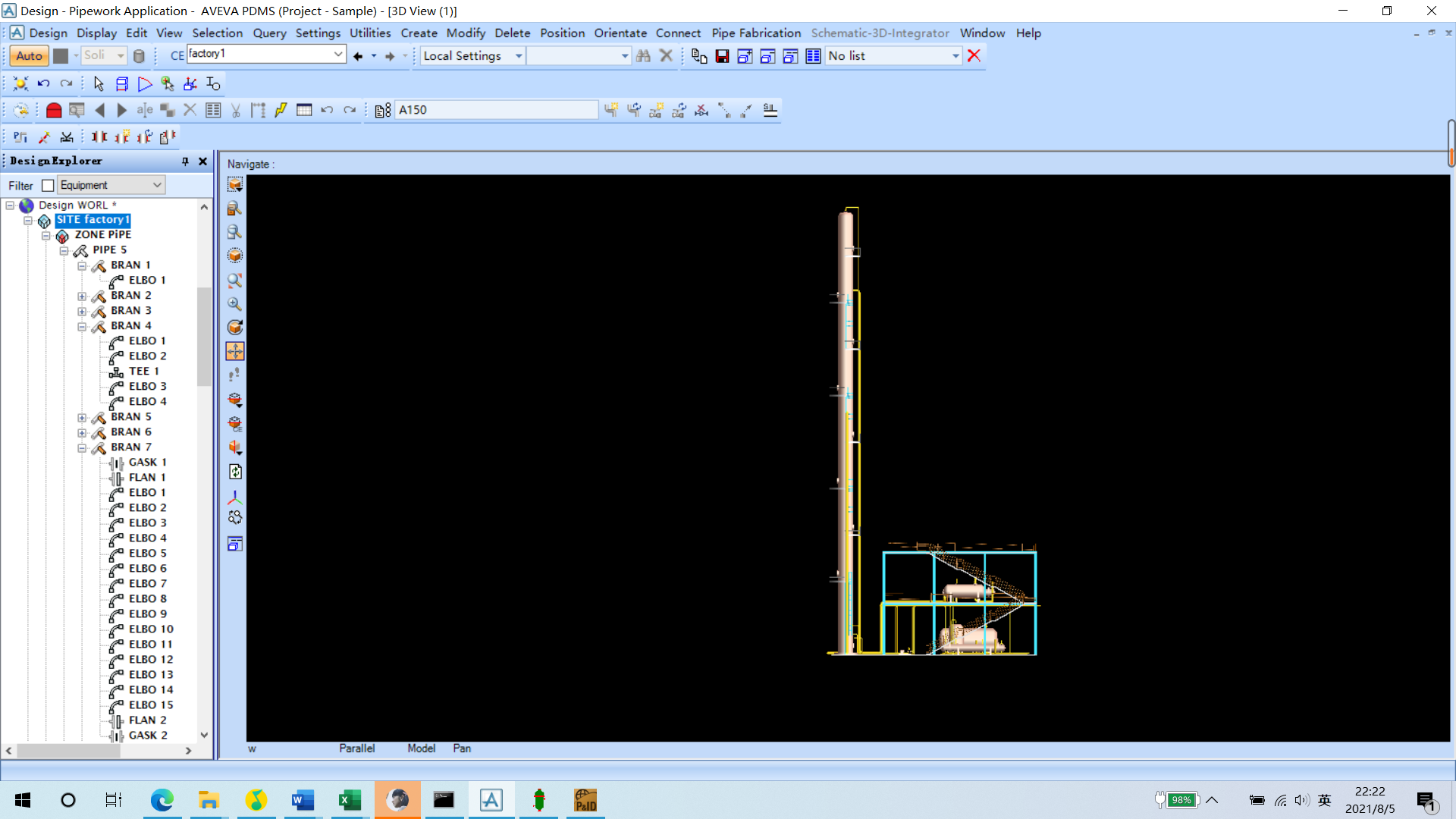Collapse the PIPE 5 tree node

click(x=64, y=250)
